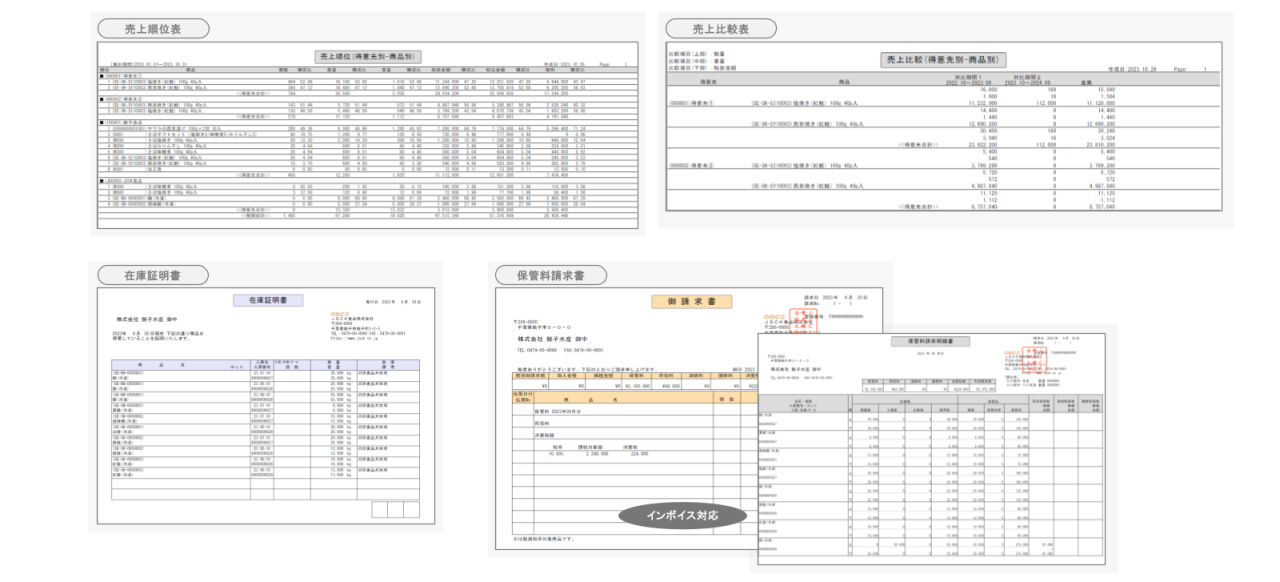1280x582 pixels.
Task: Click the orange JSCK logo on the stock certificate
Action: pyautogui.click(x=341, y=313)
